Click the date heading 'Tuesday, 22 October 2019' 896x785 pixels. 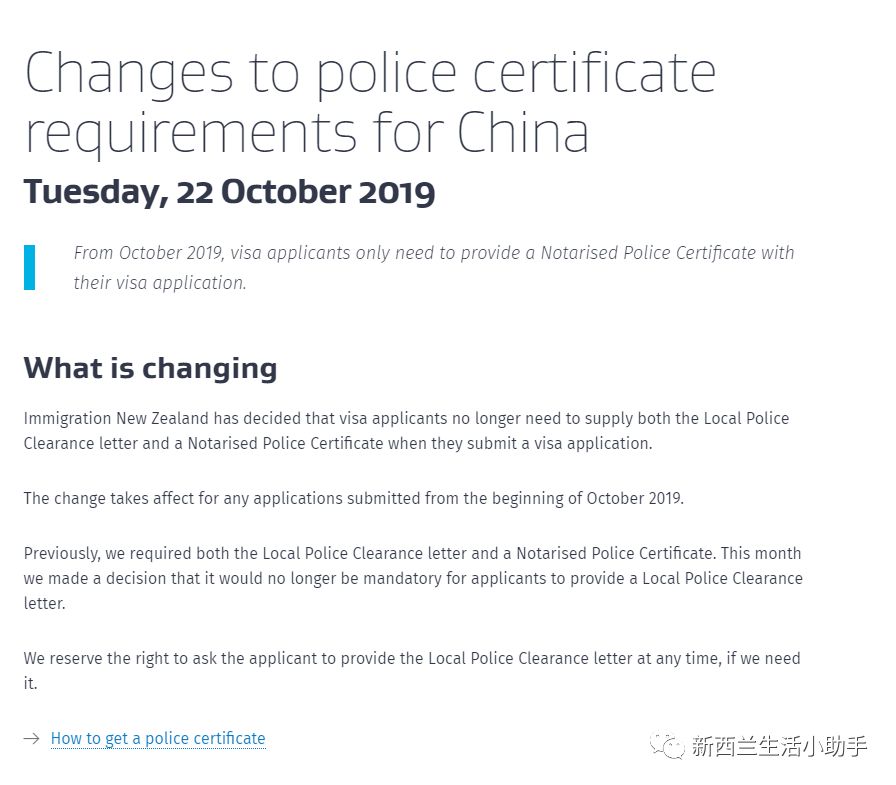tap(229, 193)
